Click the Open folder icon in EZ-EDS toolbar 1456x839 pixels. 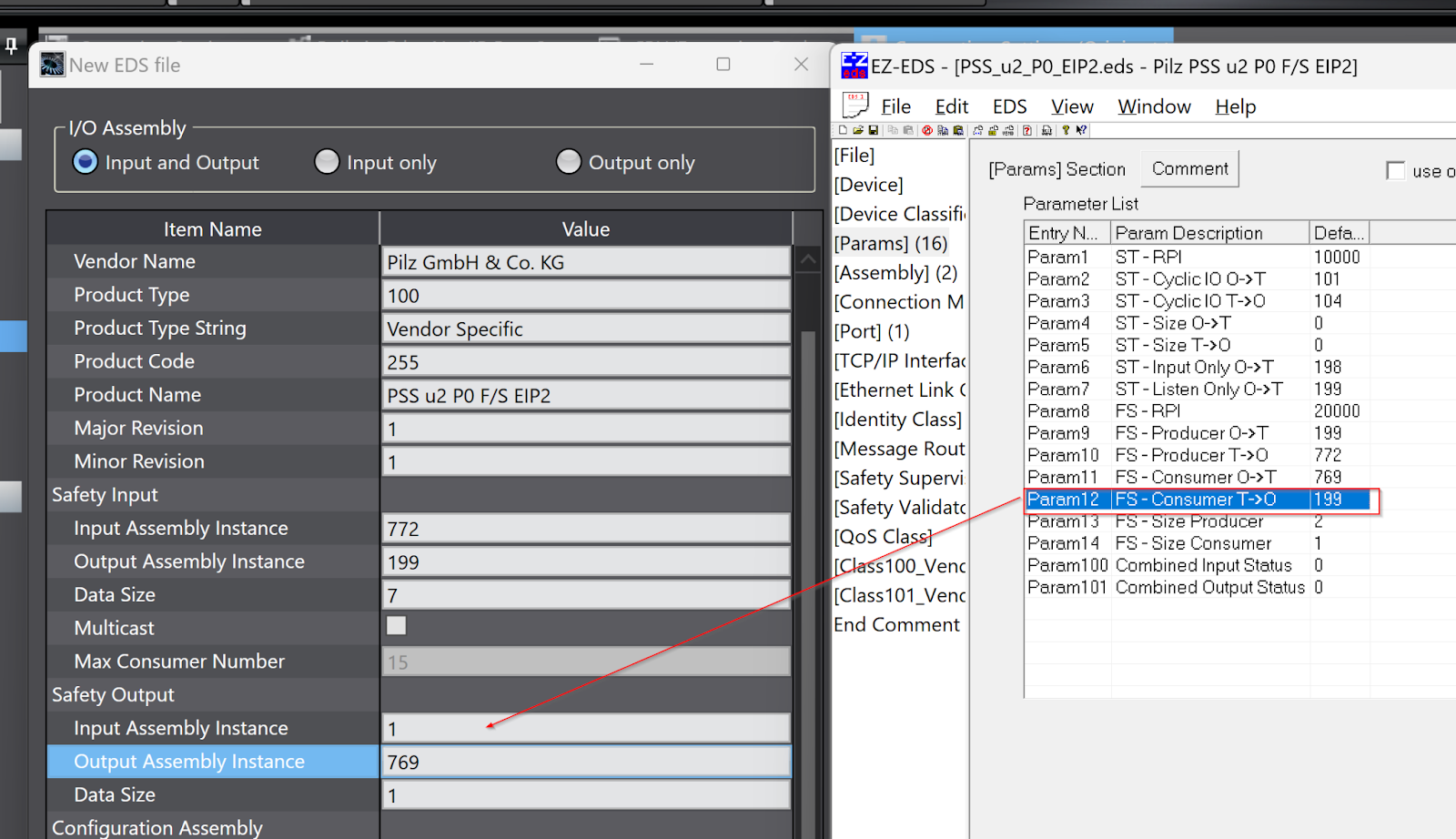coord(858,130)
